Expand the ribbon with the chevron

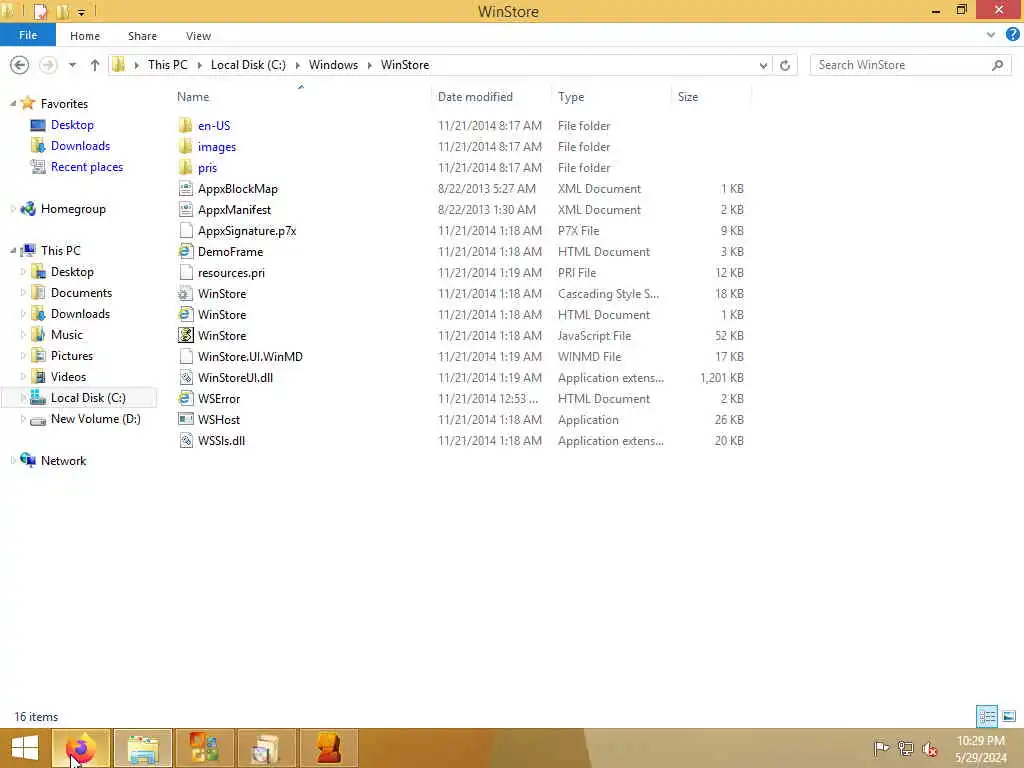point(991,35)
